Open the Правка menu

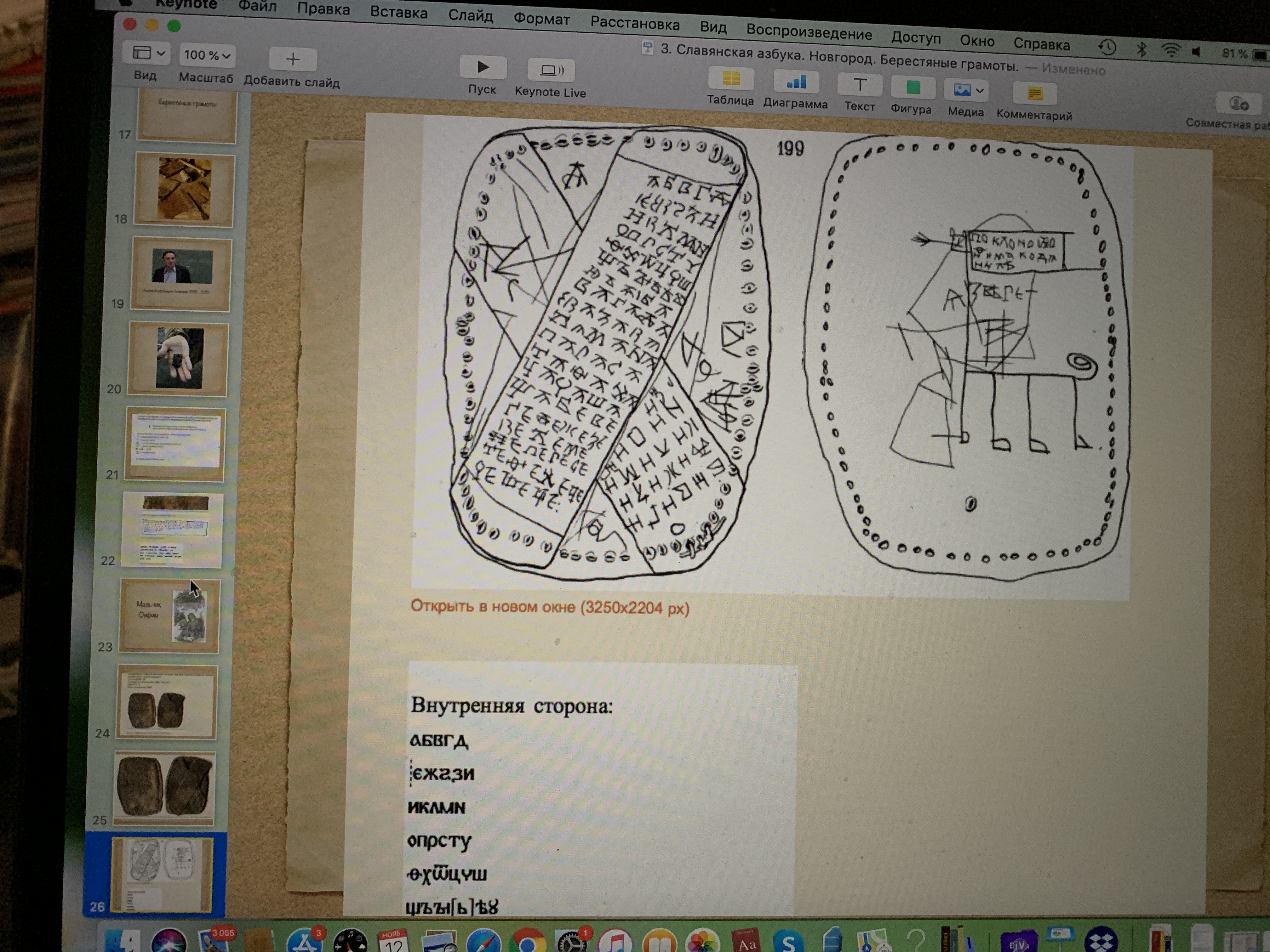323,9
